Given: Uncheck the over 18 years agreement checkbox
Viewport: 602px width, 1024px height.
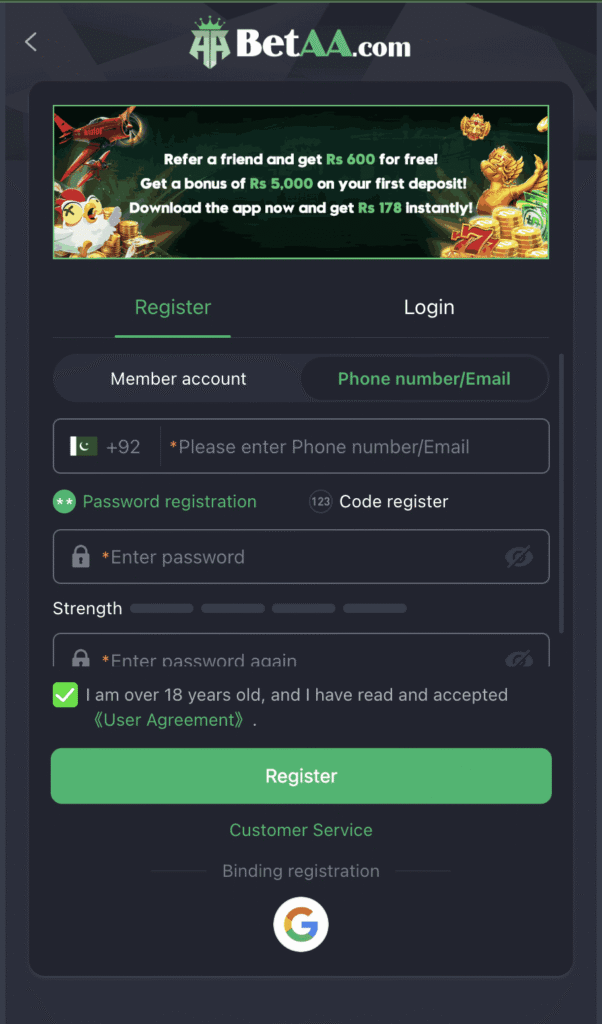Looking at the screenshot, I should (x=65, y=695).
